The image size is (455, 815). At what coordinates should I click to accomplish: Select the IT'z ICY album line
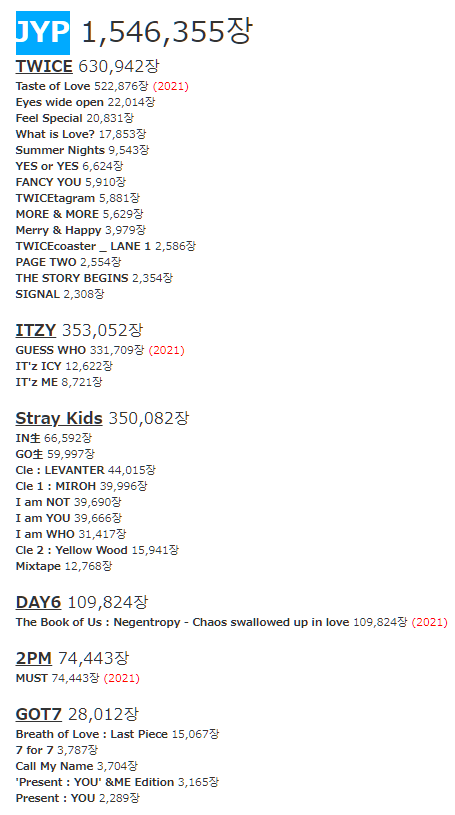tap(38, 366)
